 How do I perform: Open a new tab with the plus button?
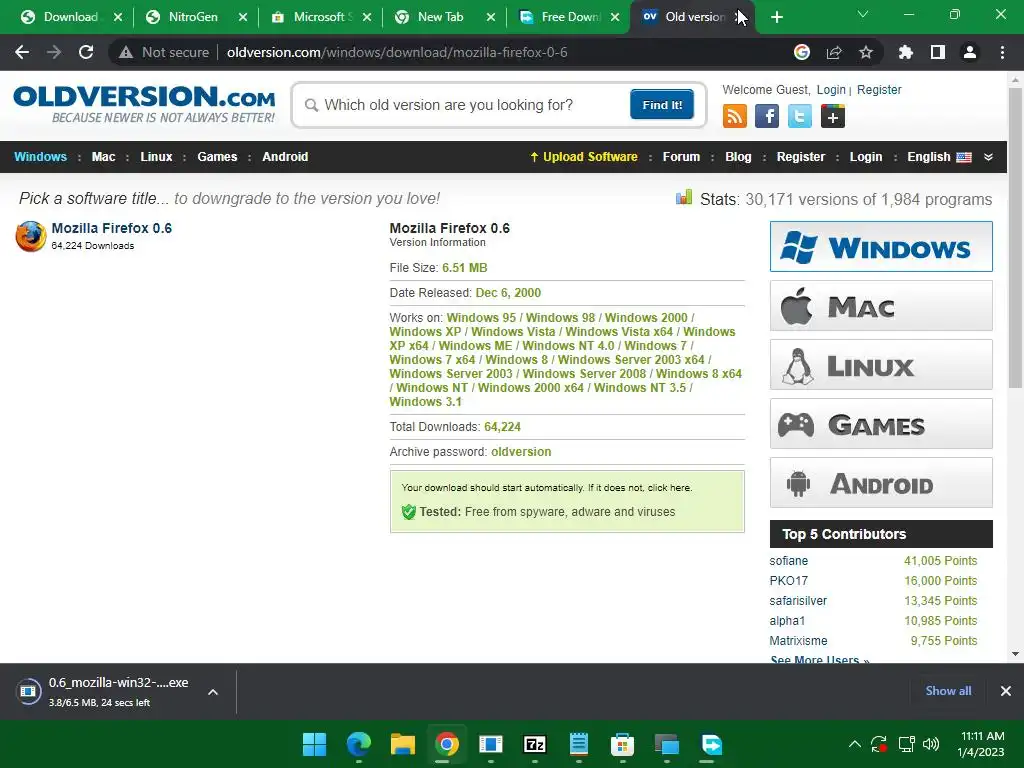tap(776, 17)
